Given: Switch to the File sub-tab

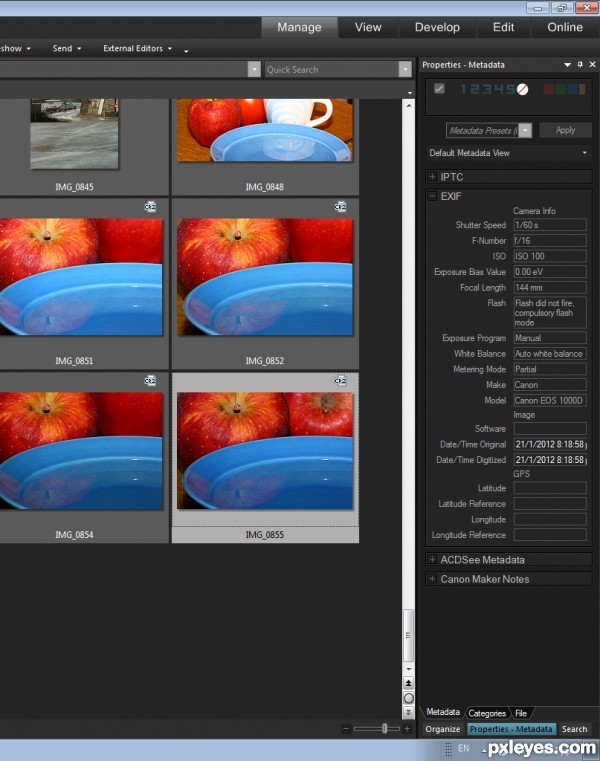Looking at the screenshot, I should point(521,713).
